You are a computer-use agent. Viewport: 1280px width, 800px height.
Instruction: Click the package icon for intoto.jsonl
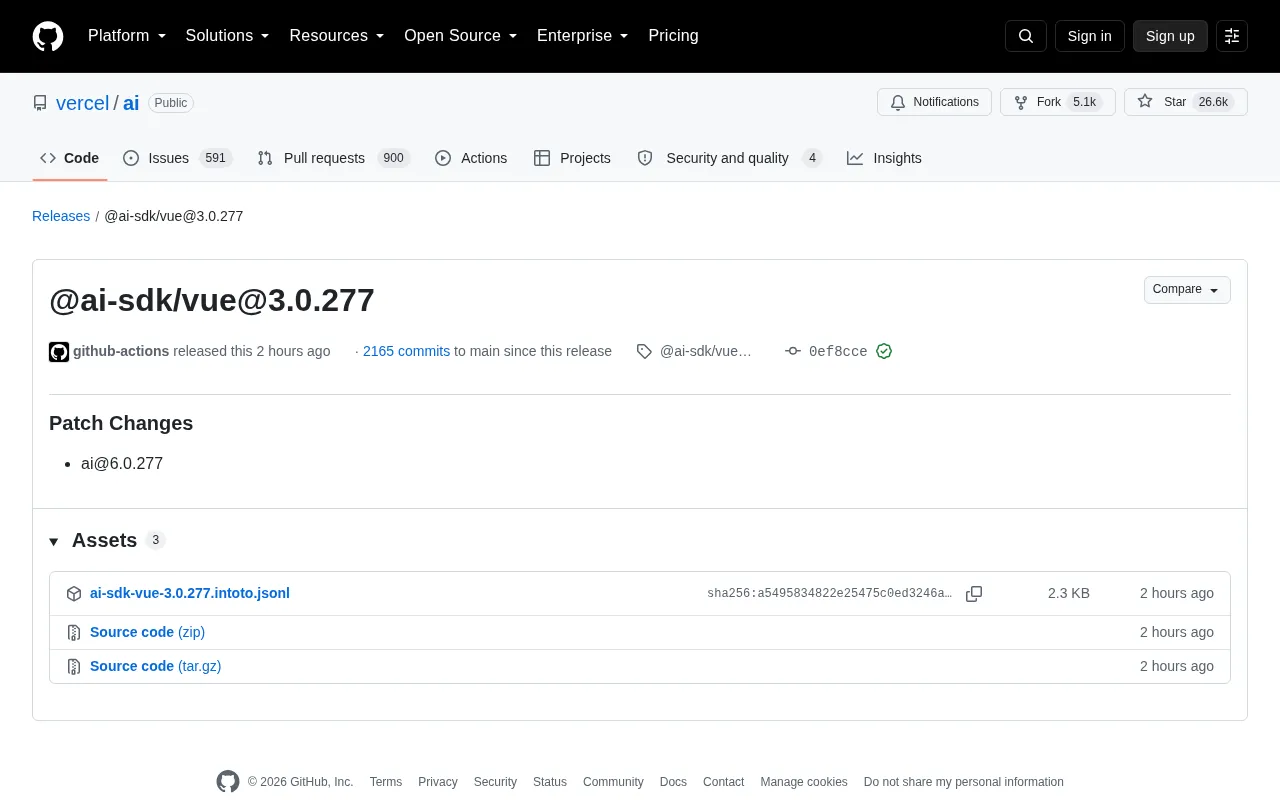click(74, 594)
